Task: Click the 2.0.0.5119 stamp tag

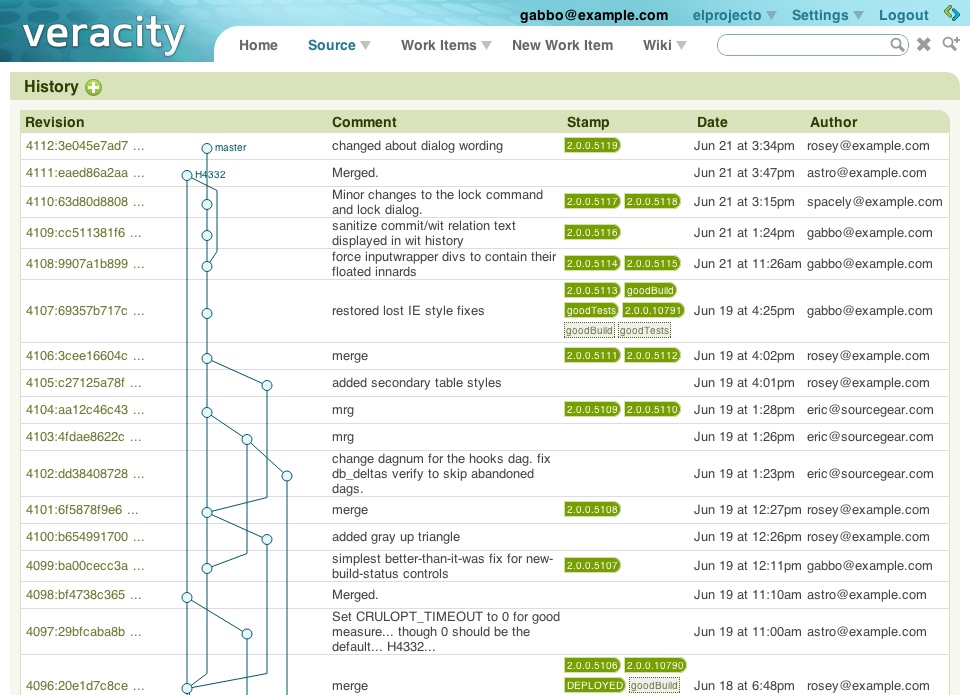Action: (x=592, y=146)
